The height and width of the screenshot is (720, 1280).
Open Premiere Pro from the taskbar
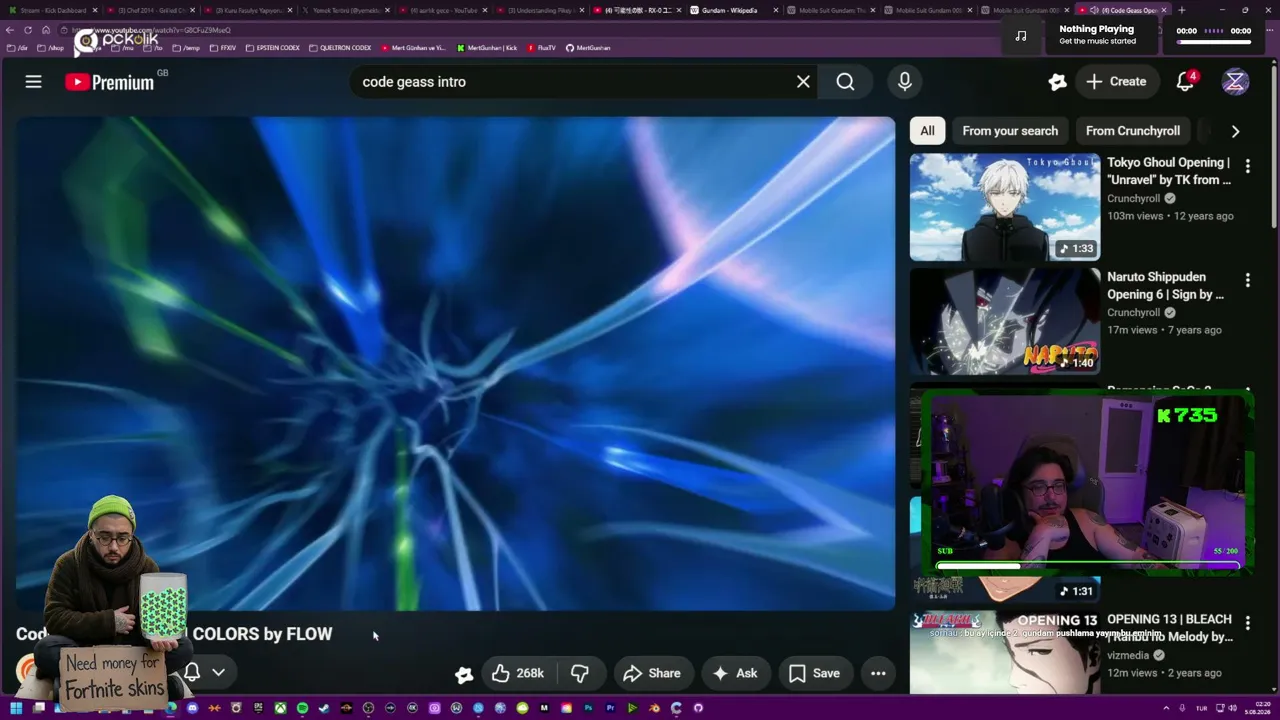click(x=610, y=708)
